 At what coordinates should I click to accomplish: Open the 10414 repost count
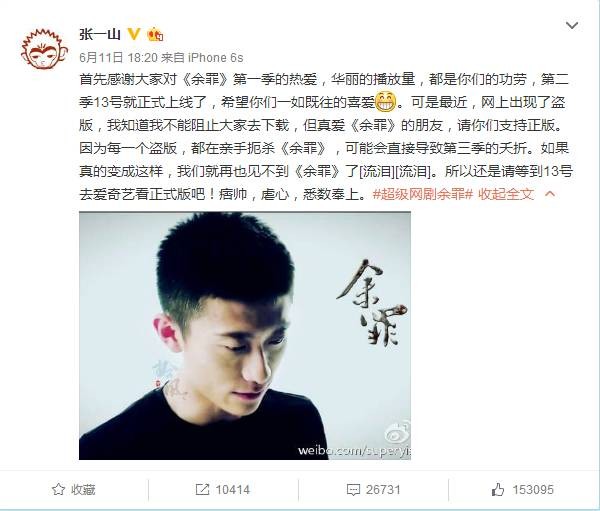(233, 490)
